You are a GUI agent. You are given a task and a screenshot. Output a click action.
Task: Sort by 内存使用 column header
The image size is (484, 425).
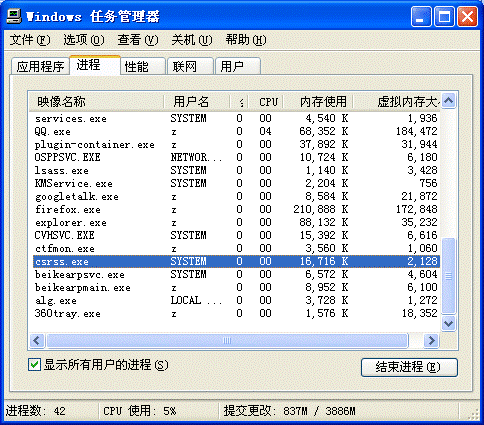pos(318,101)
